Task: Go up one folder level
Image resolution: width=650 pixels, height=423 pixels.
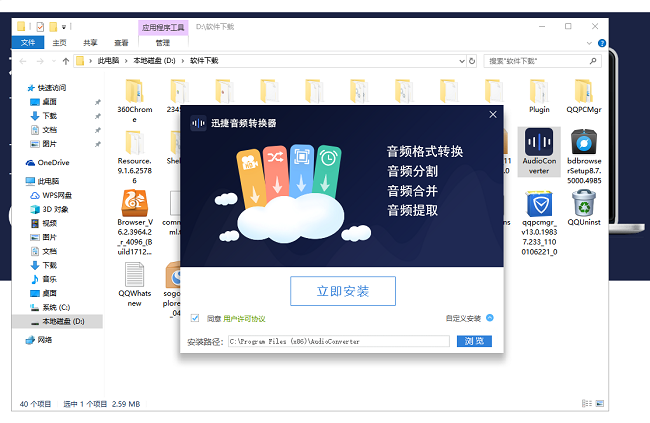Action: tap(65, 61)
